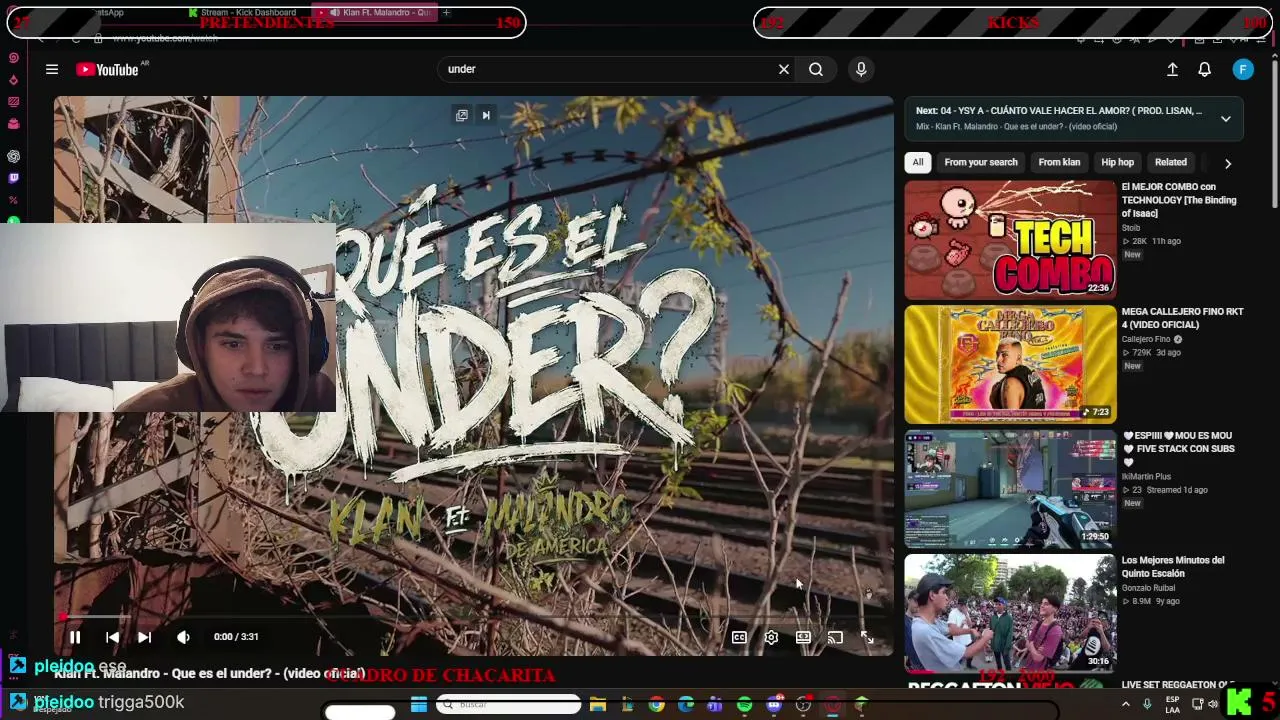The image size is (1280, 720).
Task: Open the YouTube guide hamburger menu
Action: coord(52,69)
